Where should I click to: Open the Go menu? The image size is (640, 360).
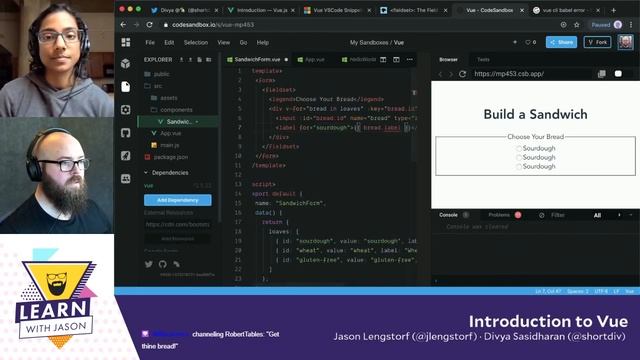click(243, 42)
